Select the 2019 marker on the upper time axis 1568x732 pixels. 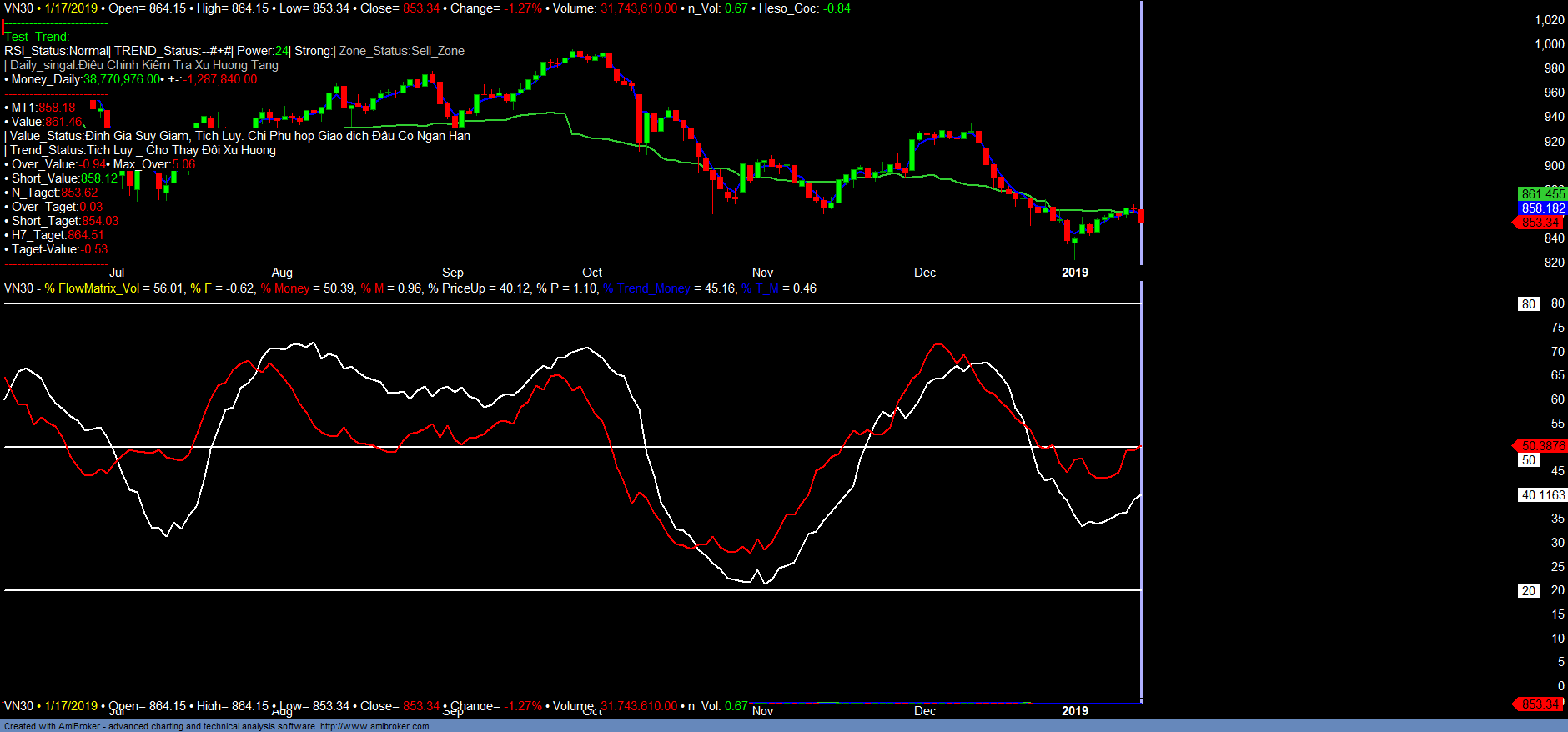(1074, 273)
